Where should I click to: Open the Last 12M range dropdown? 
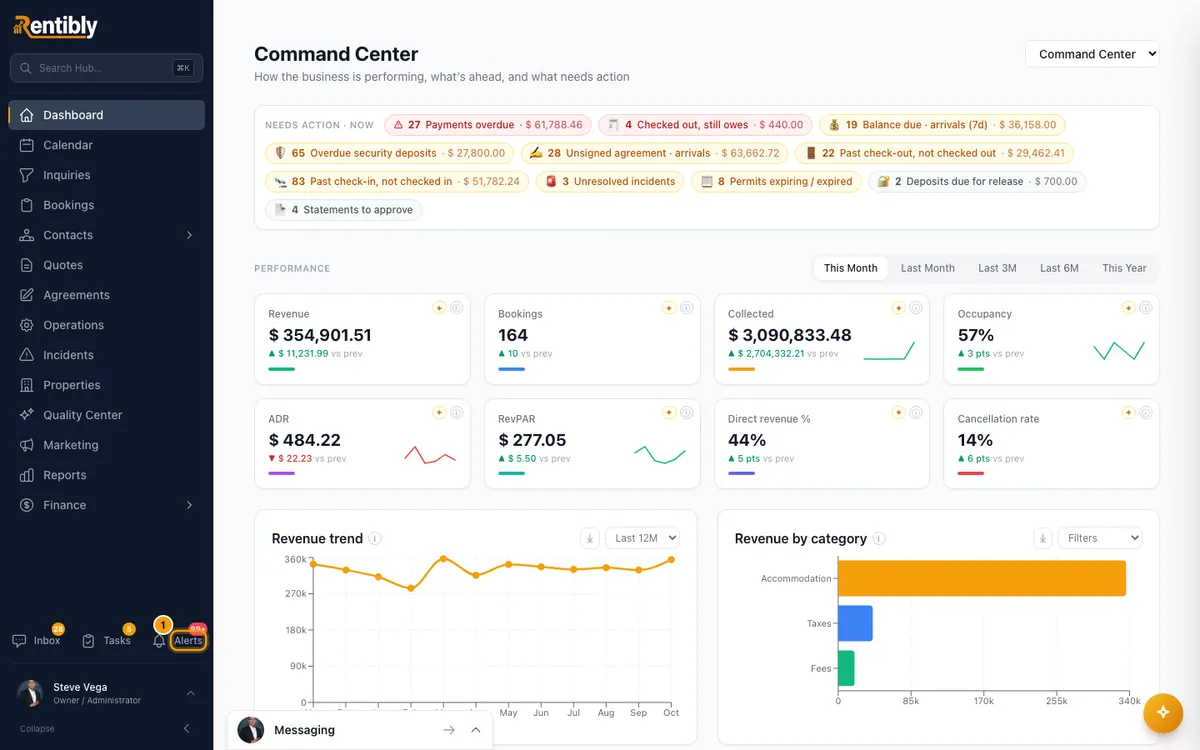pyautogui.click(x=642, y=538)
